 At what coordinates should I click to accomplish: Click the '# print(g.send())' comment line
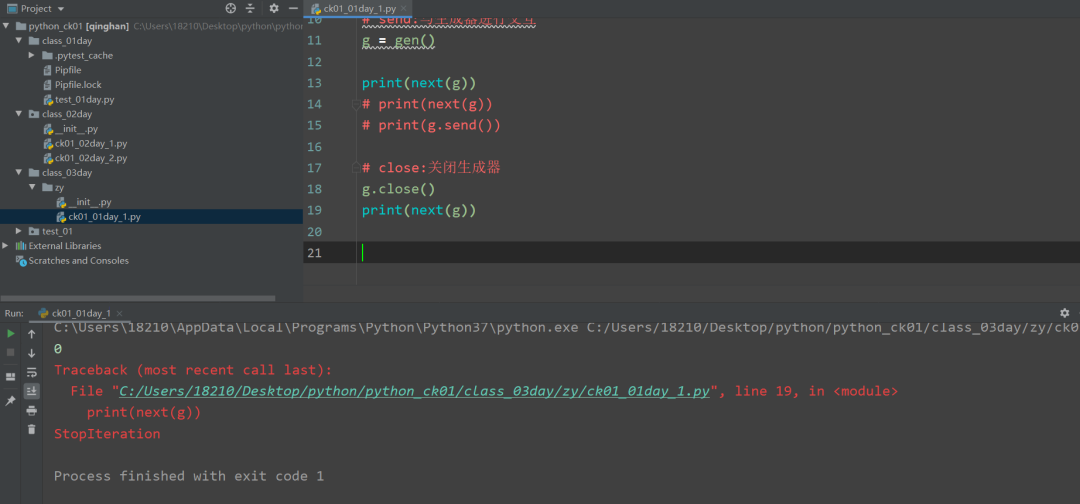tap(431, 125)
